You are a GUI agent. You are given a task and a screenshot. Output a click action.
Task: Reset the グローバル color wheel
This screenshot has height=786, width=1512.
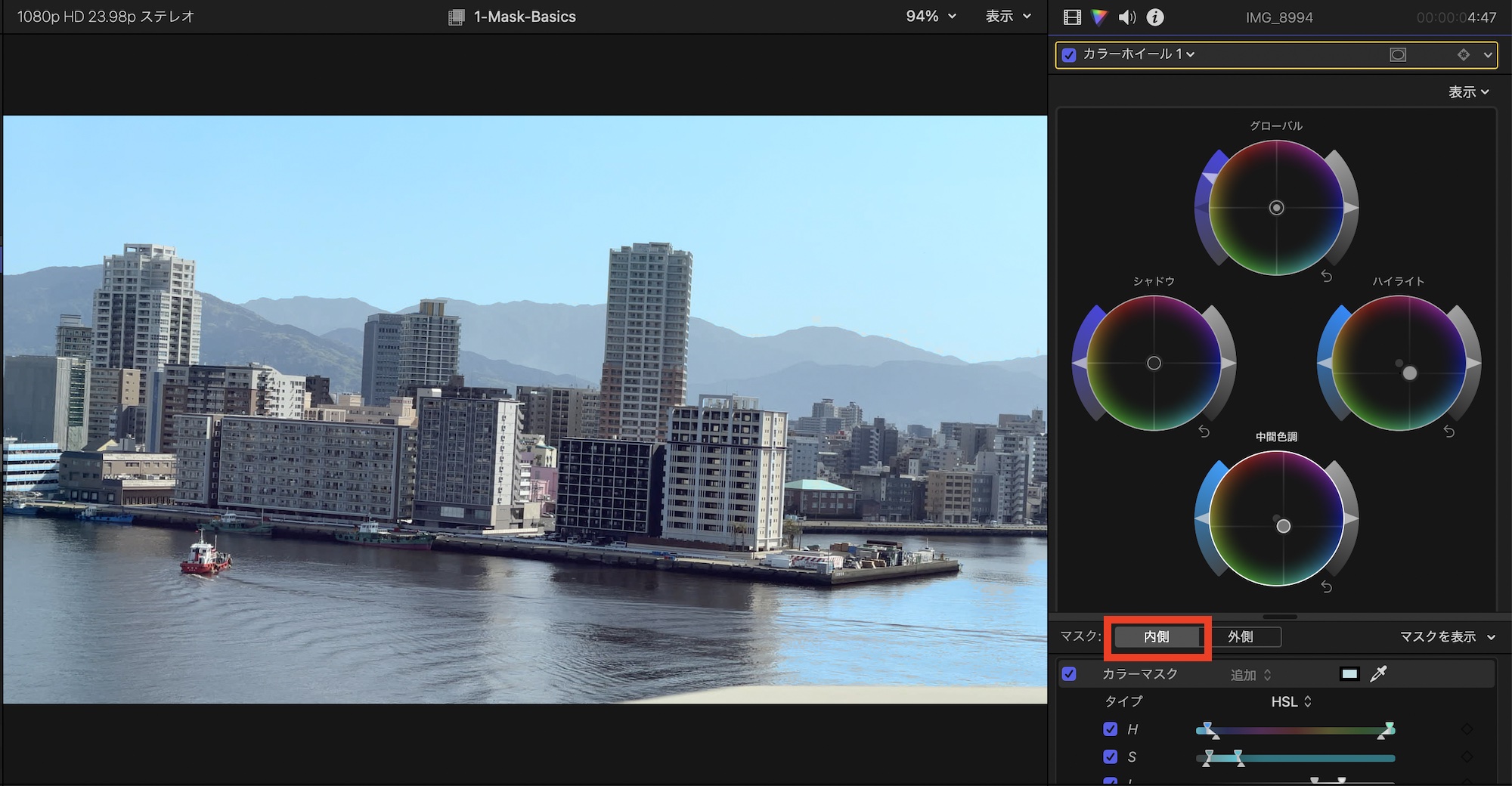(x=1326, y=277)
